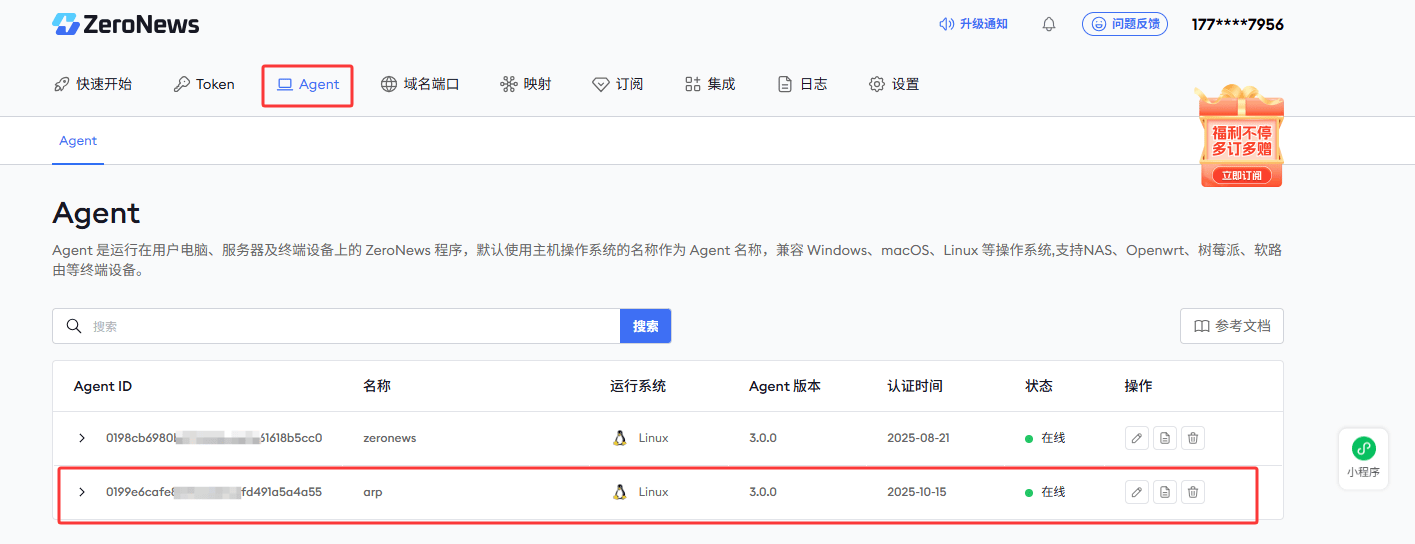Screen dimensions: 1415x544
Task: Click the magnifier icon in search box
Action: tap(73, 326)
